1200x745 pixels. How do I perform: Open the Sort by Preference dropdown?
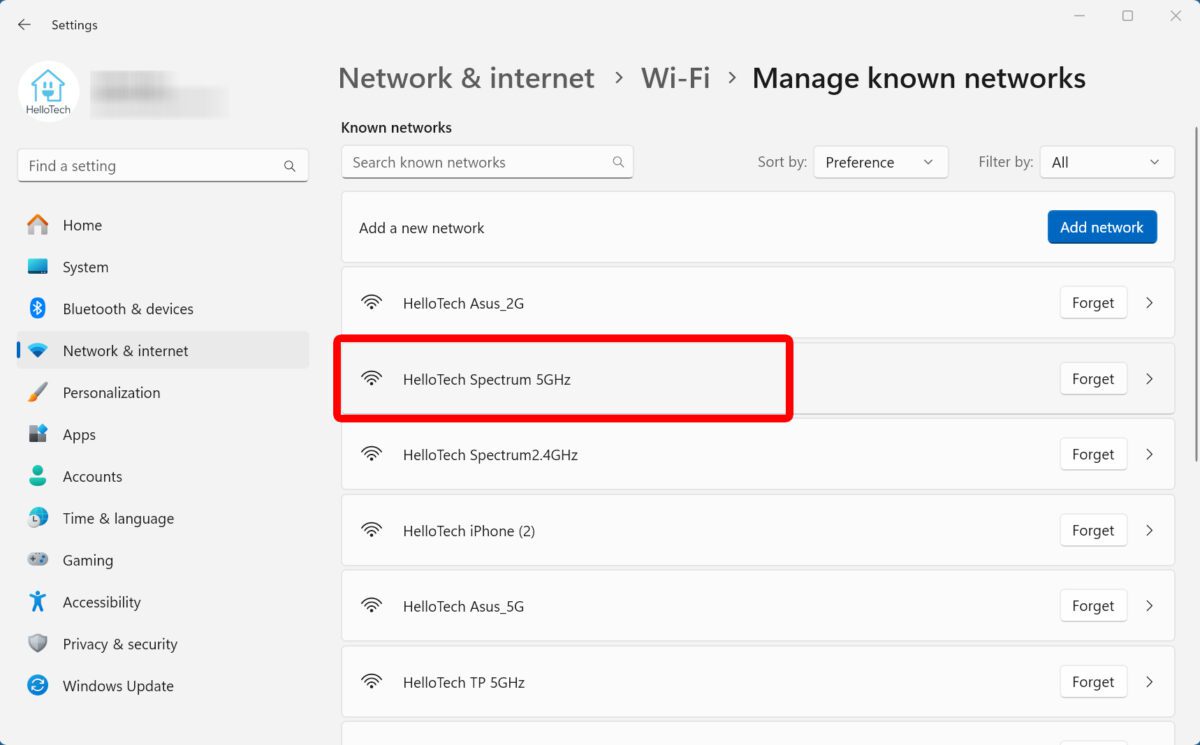coord(880,162)
